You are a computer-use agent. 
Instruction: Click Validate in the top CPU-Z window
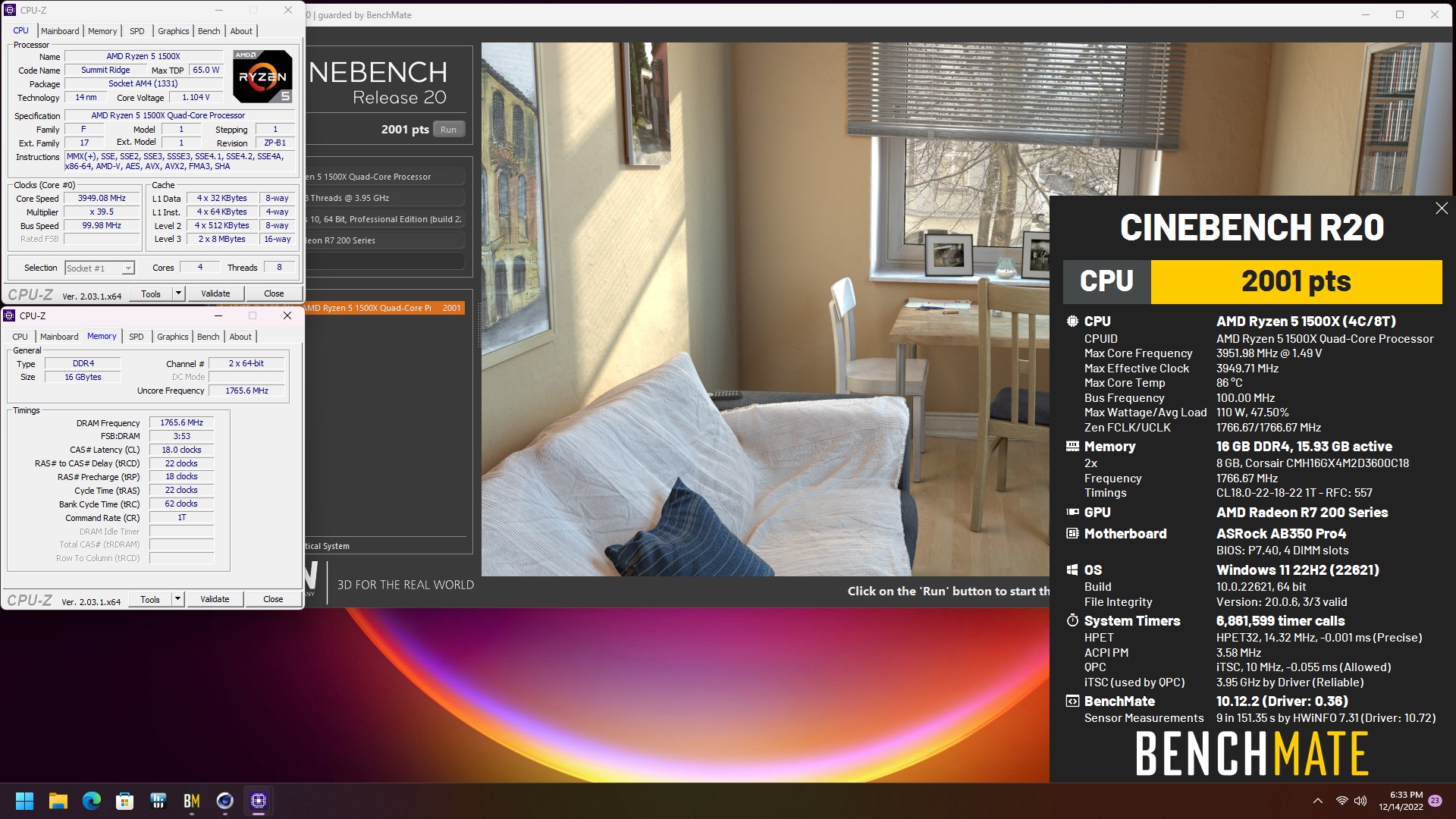tap(215, 293)
